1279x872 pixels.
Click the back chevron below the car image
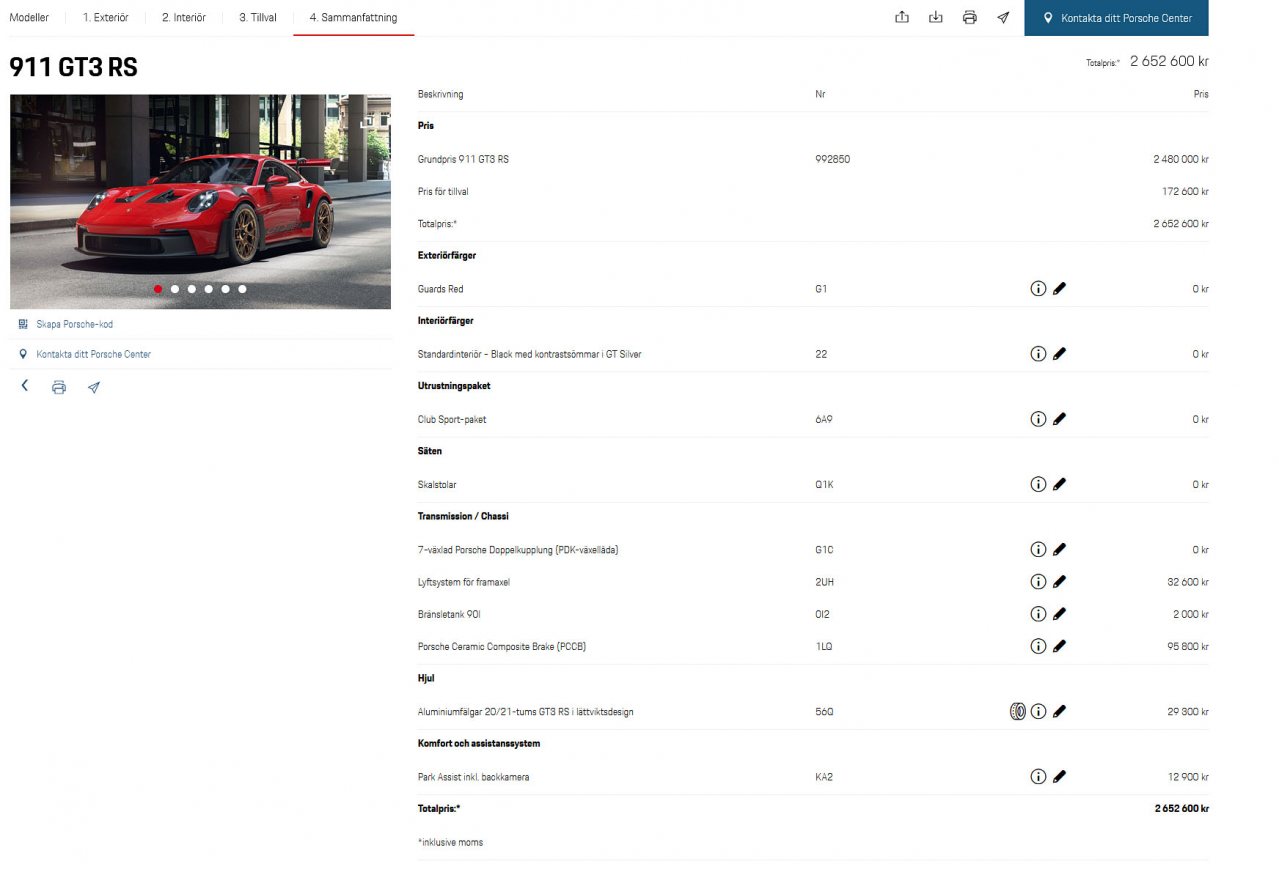point(25,386)
